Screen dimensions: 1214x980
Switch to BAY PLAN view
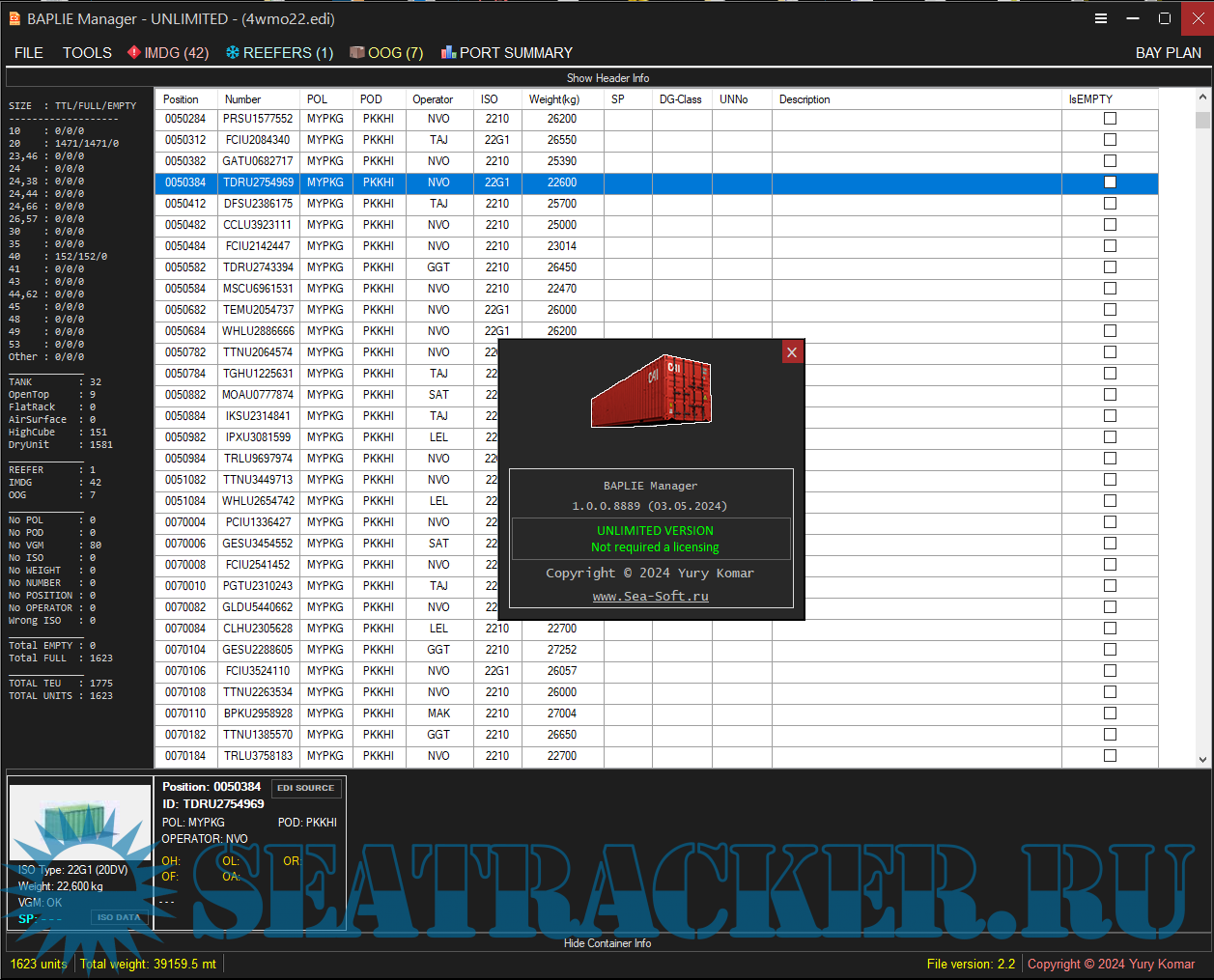pyautogui.click(x=1168, y=53)
